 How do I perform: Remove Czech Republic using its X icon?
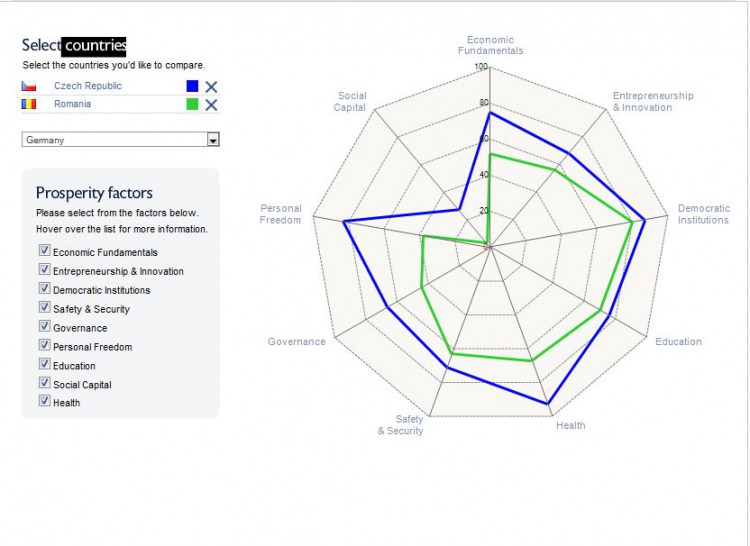click(211, 86)
